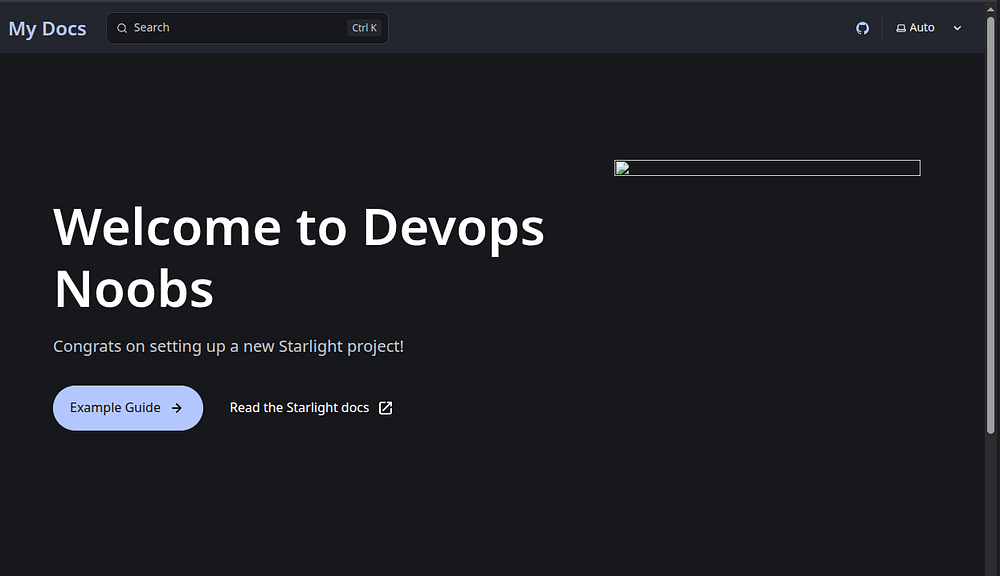
Task: Open the Auto theme dropdown
Action: [x=929, y=28]
